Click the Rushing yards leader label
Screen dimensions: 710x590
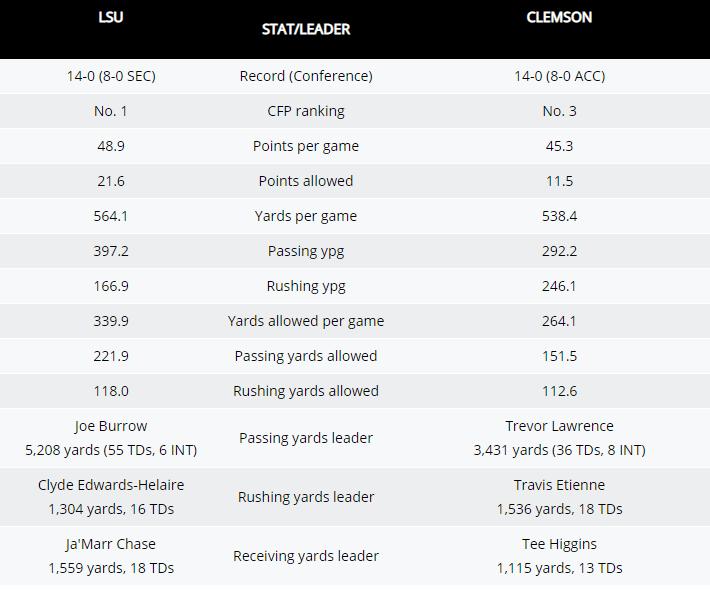click(306, 497)
